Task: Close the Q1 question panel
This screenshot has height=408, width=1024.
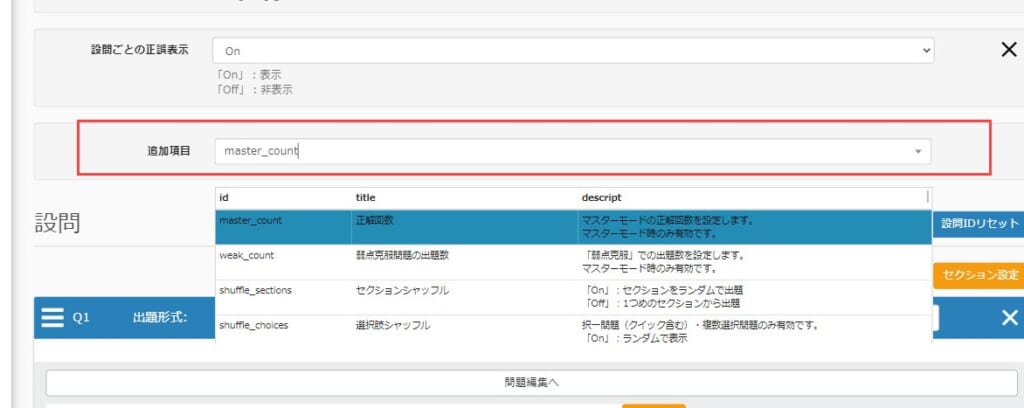Action: coord(1009,318)
